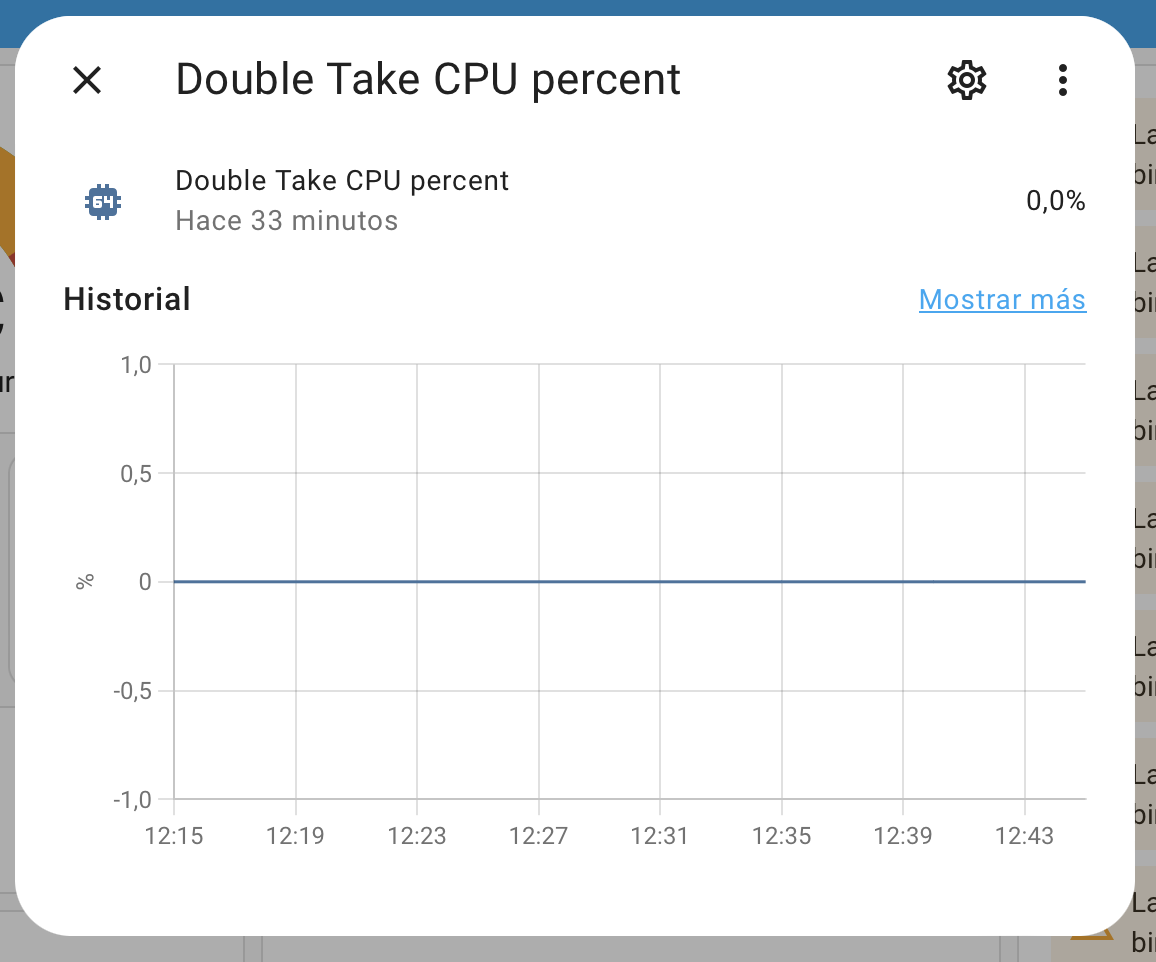Click the 12:43 timestamp on the graph
Image resolution: width=1156 pixels, height=962 pixels.
point(1024,836)
